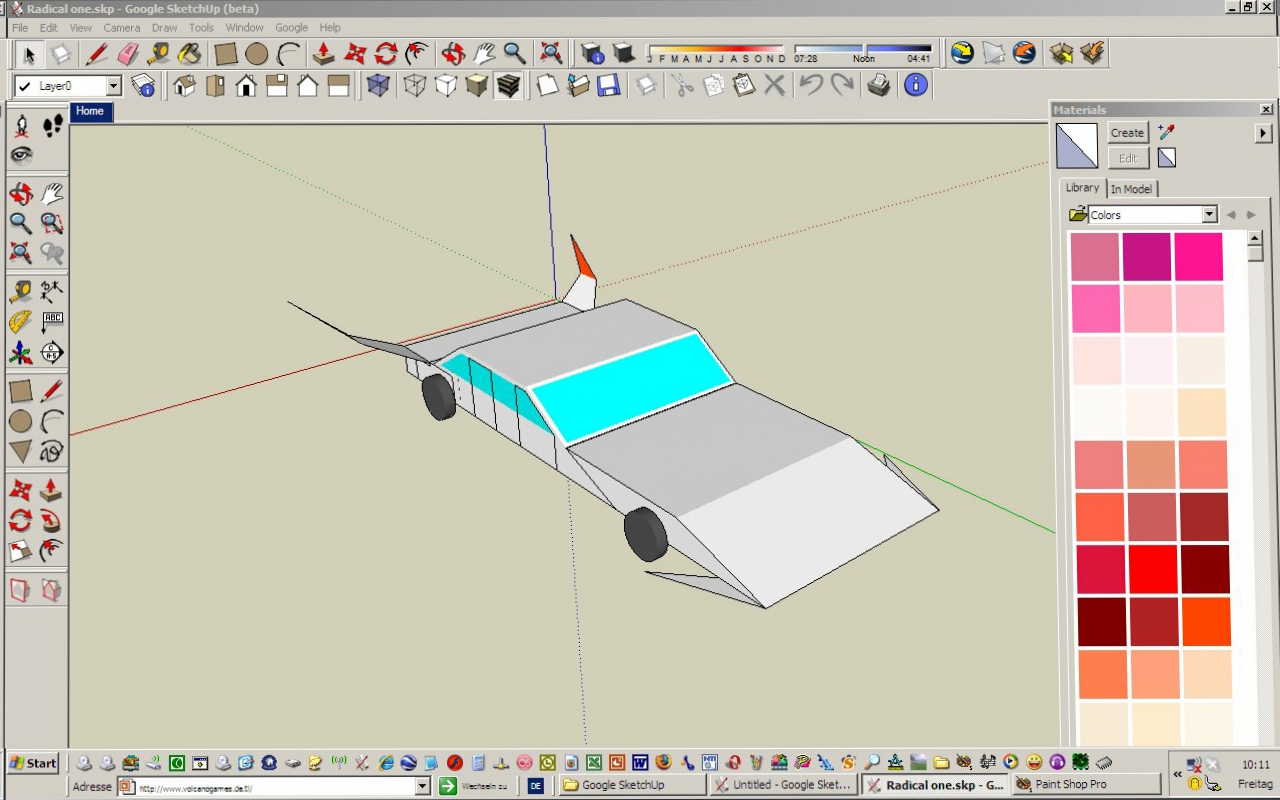
Task: Select the Freehand drawing tool
Action: 52,452
